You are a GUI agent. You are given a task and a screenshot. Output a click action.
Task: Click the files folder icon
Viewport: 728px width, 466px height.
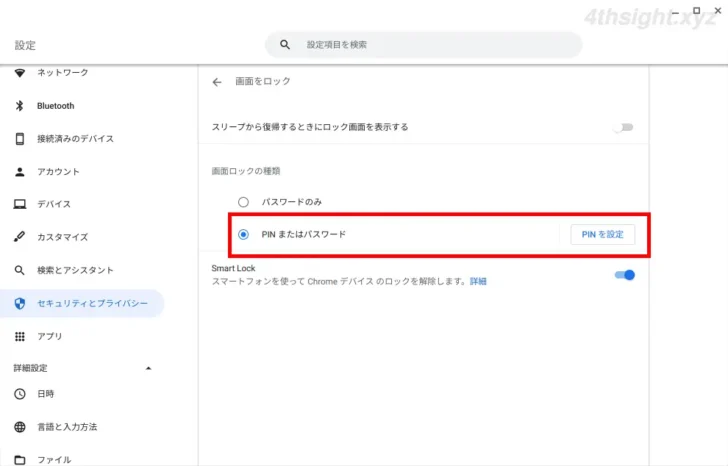coord(20,460)
